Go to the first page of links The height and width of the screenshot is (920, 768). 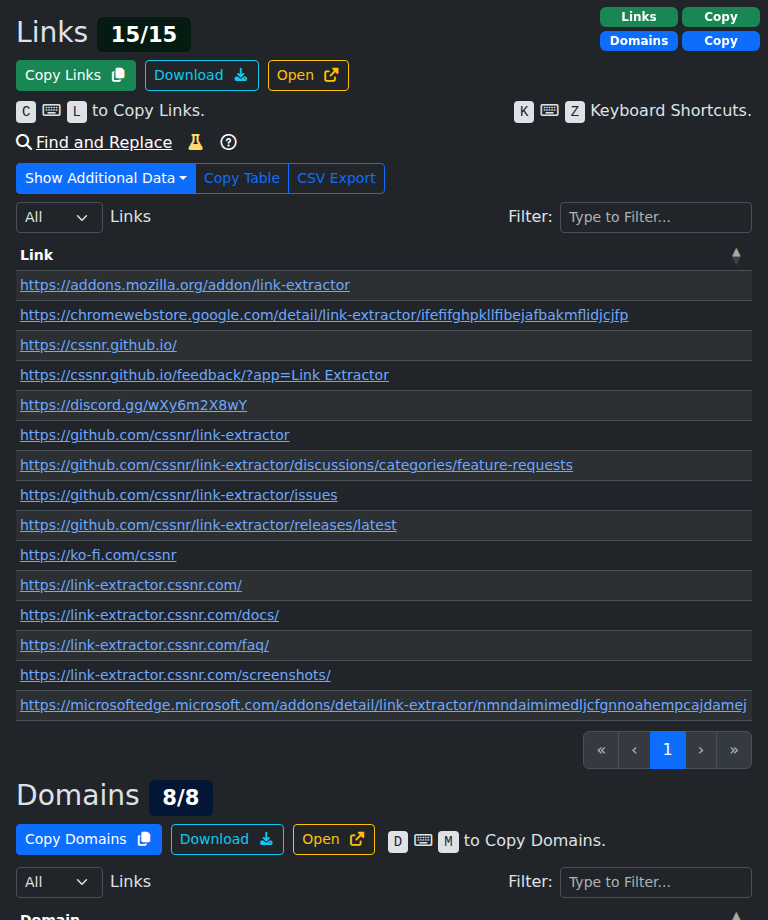click(601, 749)
